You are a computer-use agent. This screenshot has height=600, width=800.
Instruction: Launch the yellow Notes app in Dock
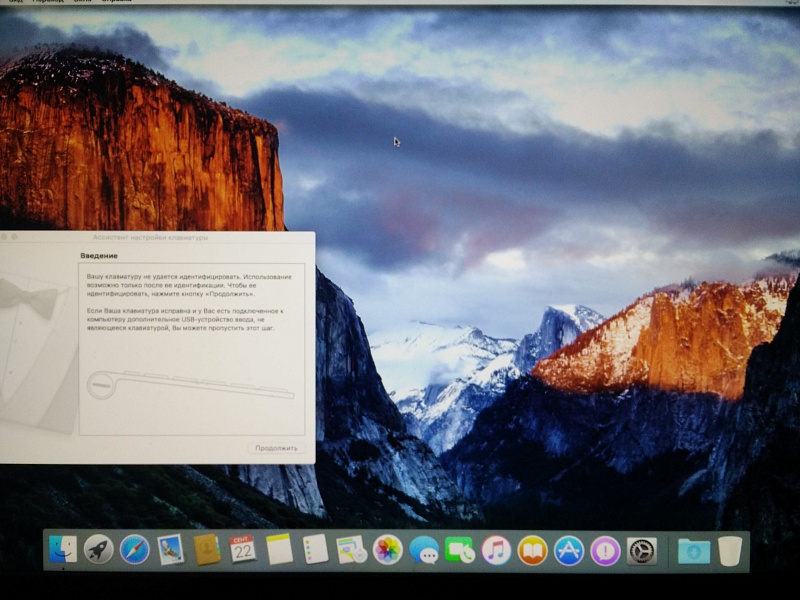click(279, 549)
